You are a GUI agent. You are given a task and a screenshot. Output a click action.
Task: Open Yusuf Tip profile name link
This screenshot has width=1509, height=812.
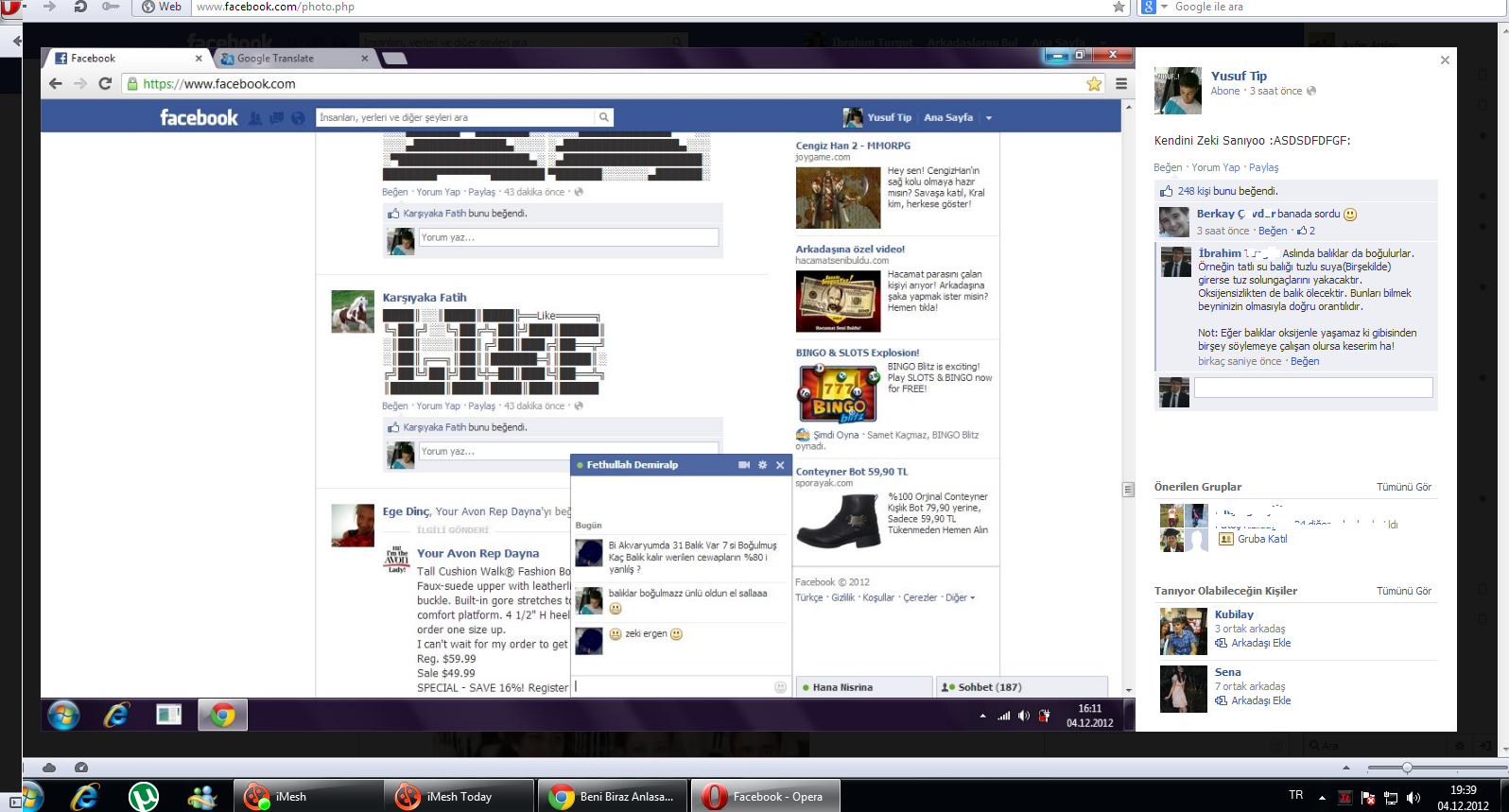(x=1239, y=76)
